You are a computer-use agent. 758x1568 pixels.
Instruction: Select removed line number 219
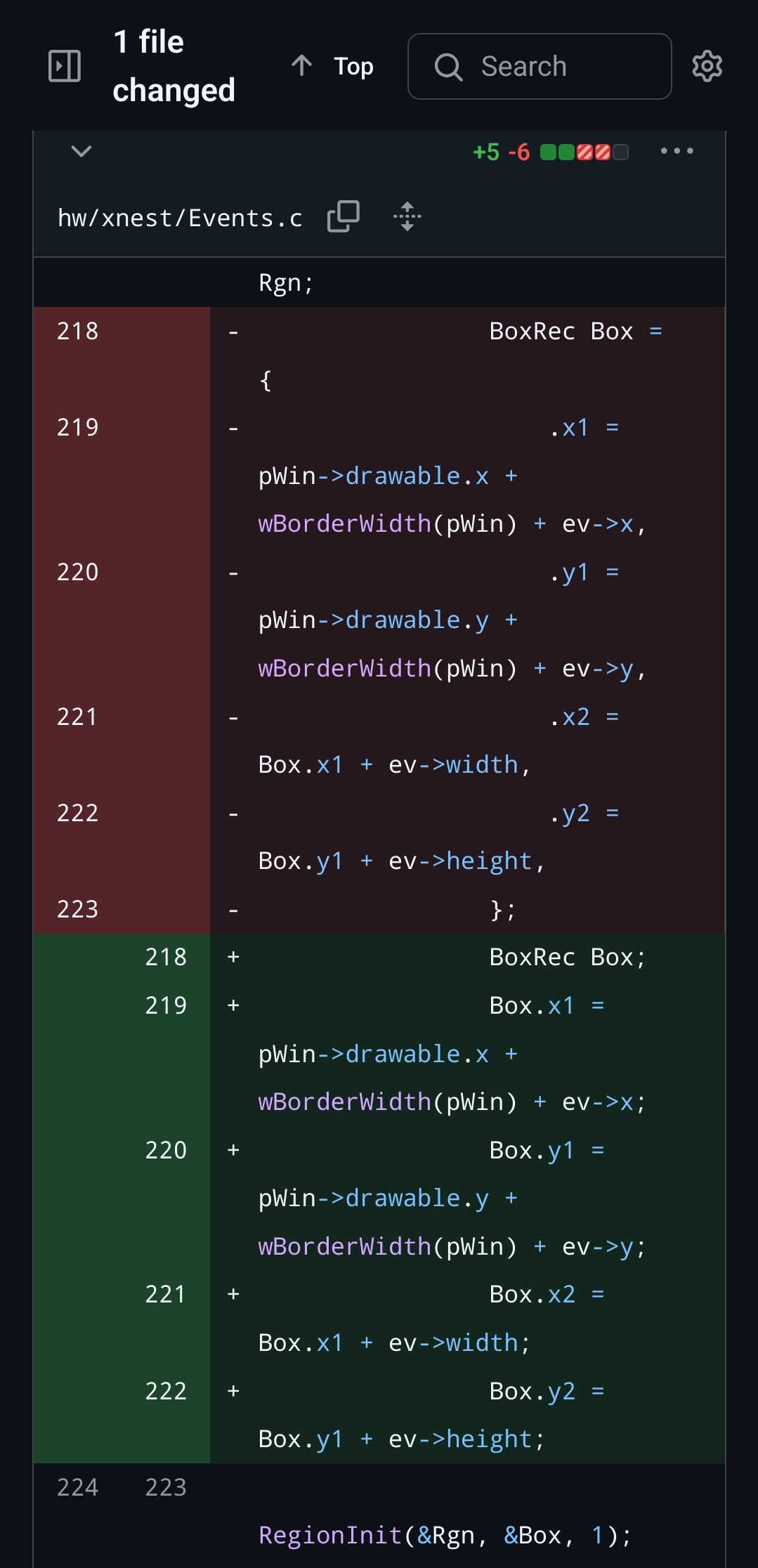77,427
